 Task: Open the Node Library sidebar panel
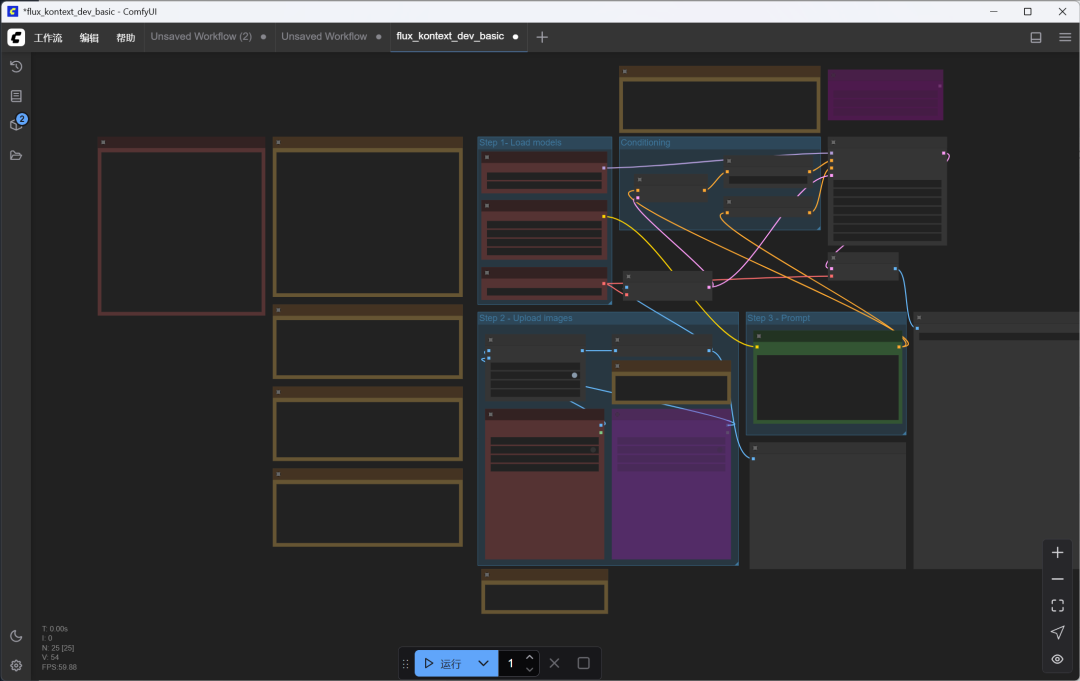pyautogui.click(x=16, y=96)
